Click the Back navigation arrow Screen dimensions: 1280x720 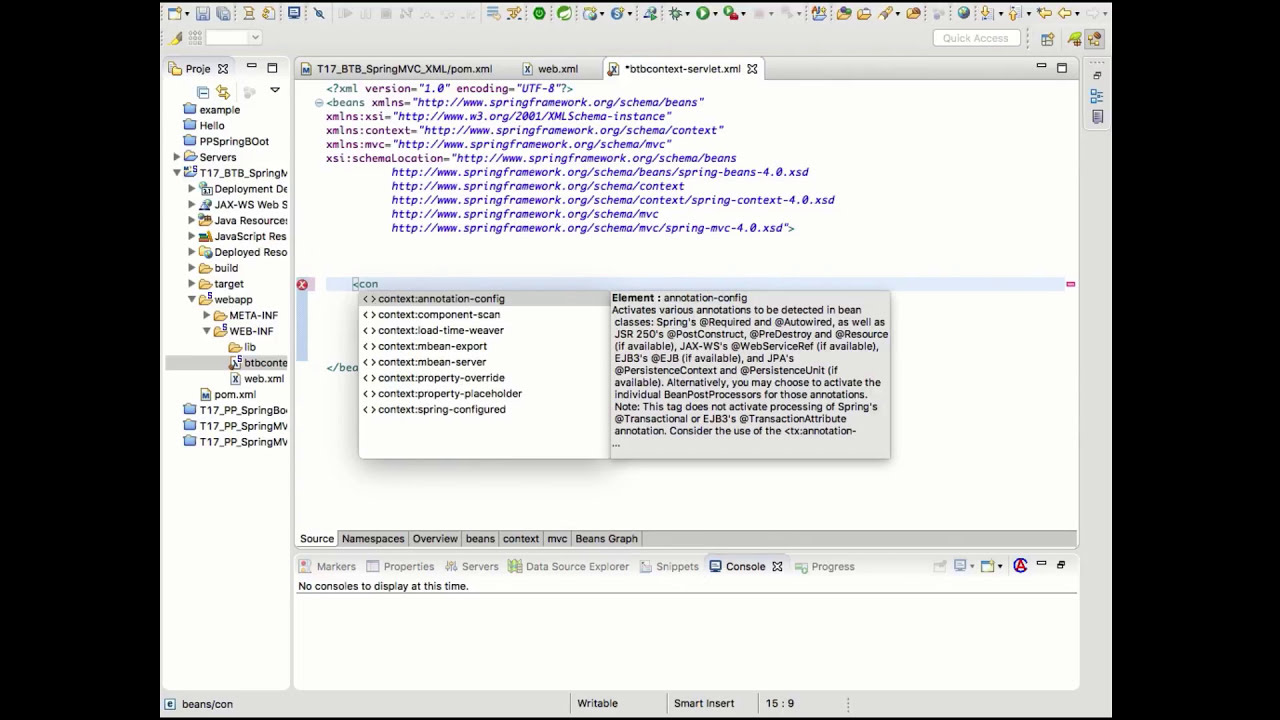[1064, 13]
